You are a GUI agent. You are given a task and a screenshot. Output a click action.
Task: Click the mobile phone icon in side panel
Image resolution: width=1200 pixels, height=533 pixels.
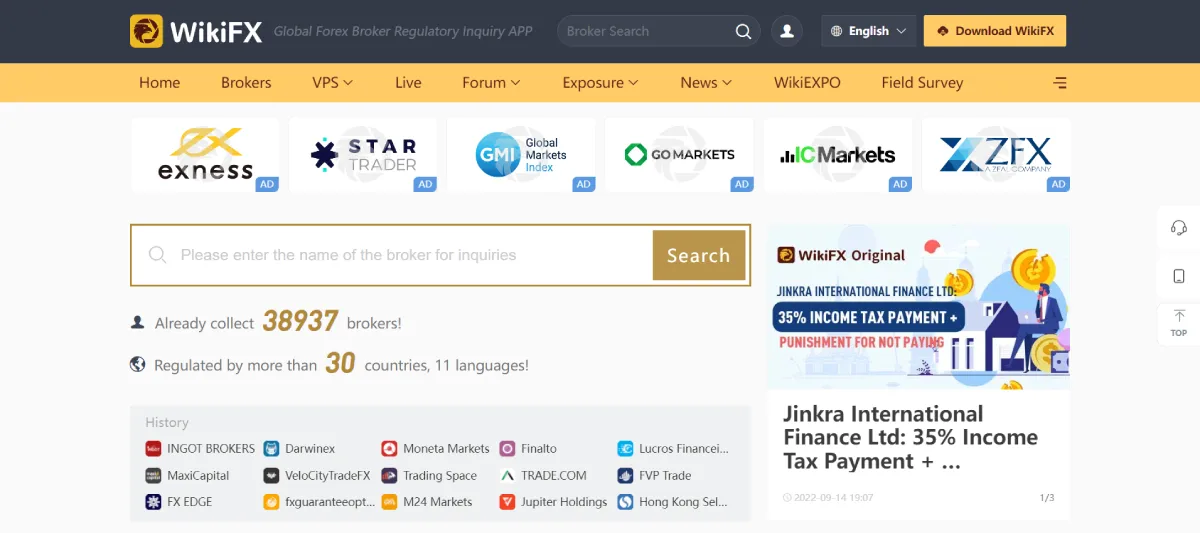tap(1179, 276)
